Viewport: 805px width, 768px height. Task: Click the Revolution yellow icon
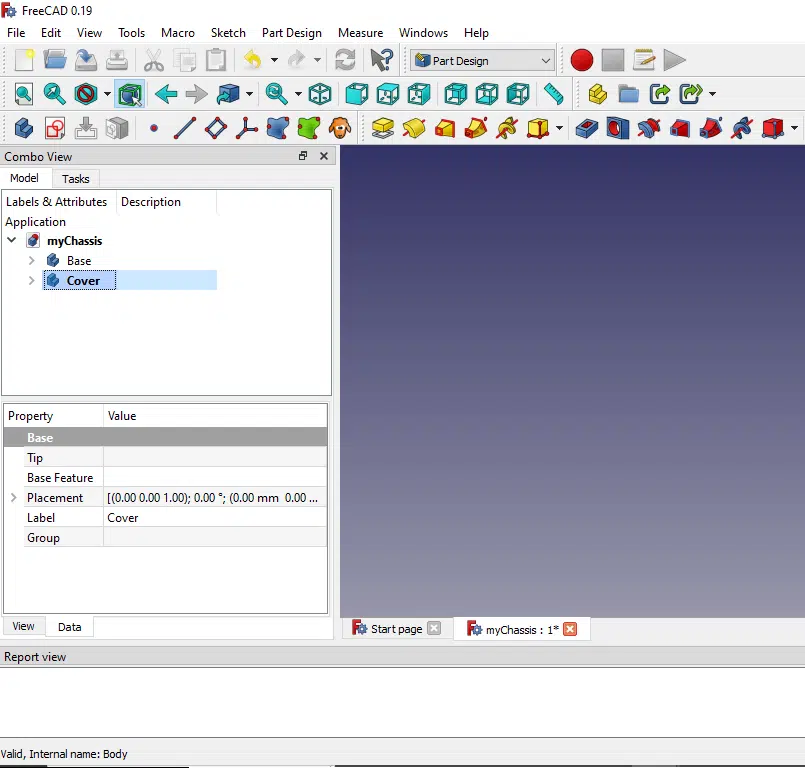[414, 128]
